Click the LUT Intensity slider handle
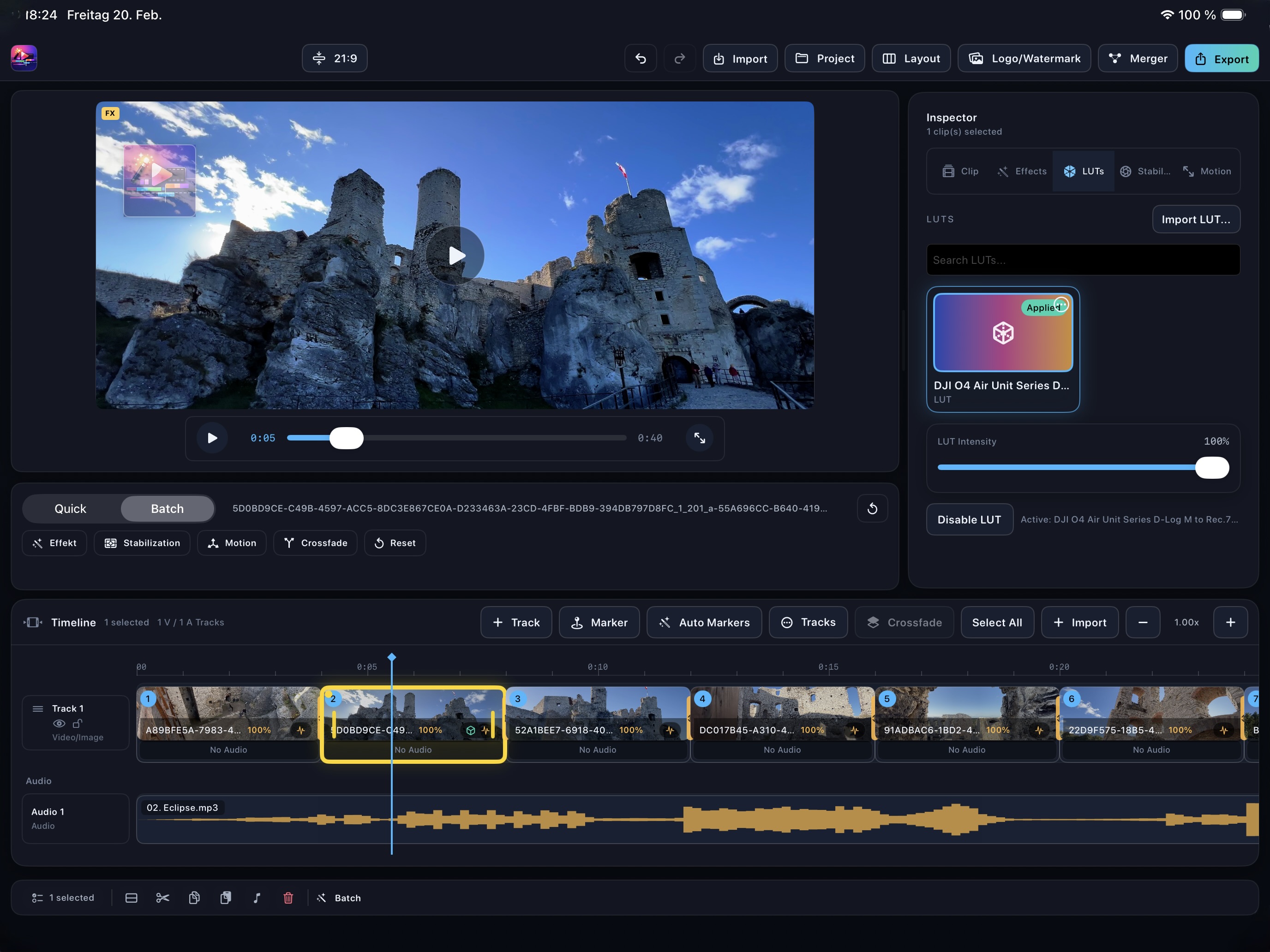This screenshot has width=1270, height=952. (x=1212, y=468)
